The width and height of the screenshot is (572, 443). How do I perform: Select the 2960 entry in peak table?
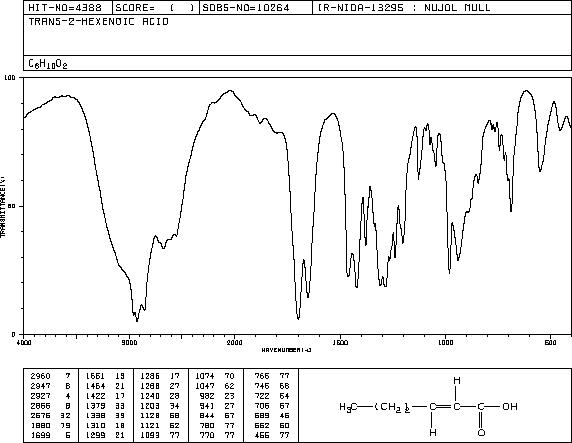[50, 376]
